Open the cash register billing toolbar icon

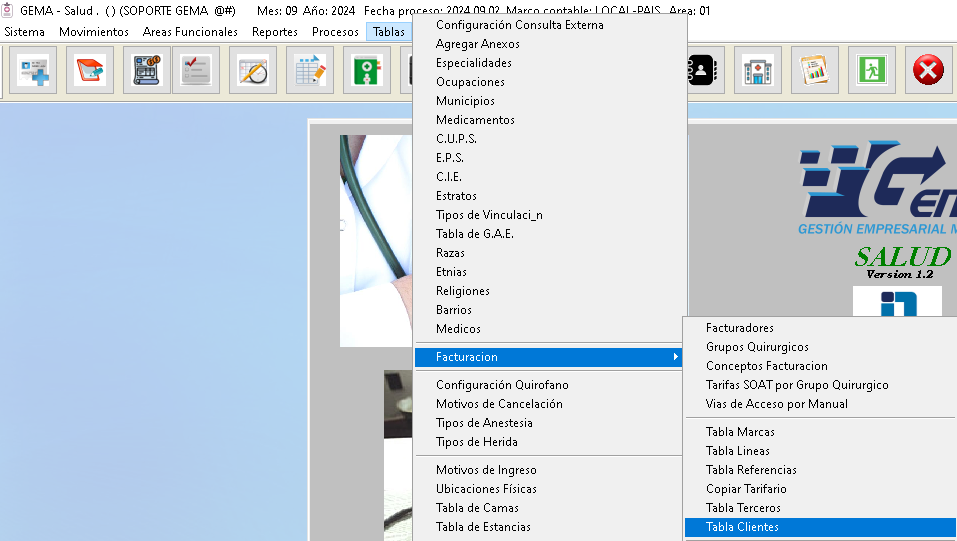click(146, 70)
